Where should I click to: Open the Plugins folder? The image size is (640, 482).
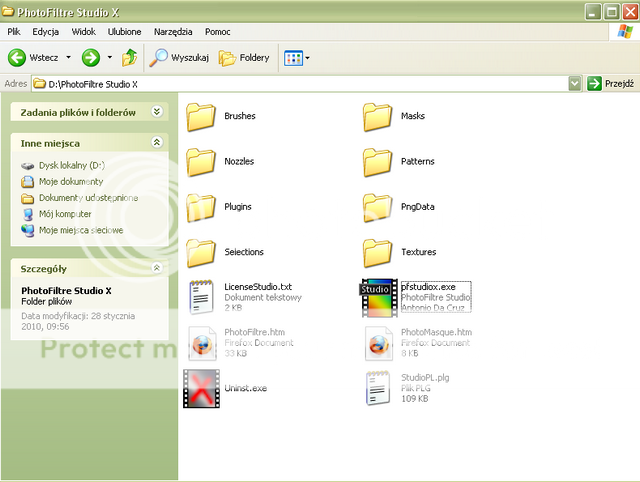tap(202, 206)
